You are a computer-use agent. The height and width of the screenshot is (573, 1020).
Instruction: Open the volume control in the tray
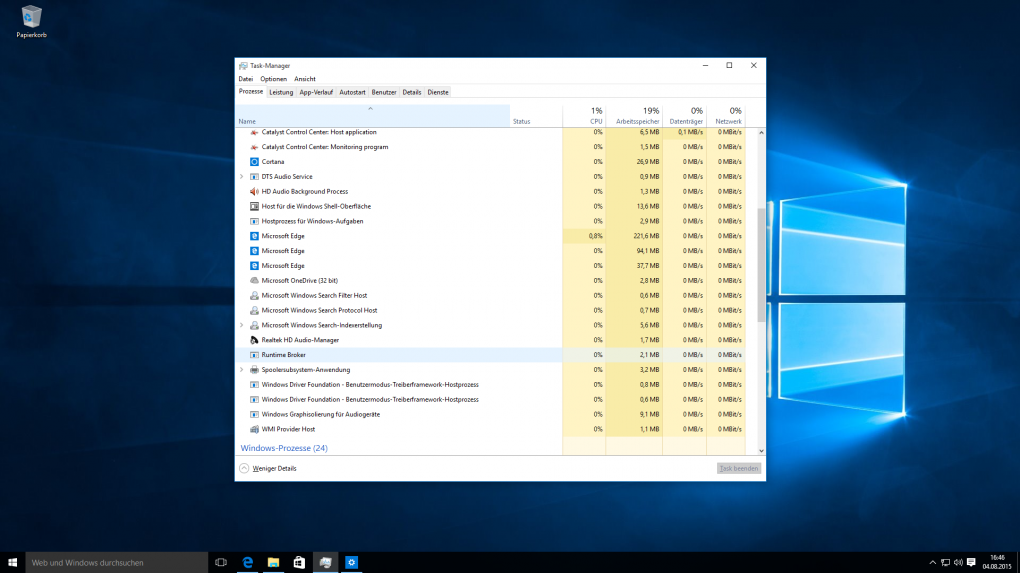click(x=958, y=563)
